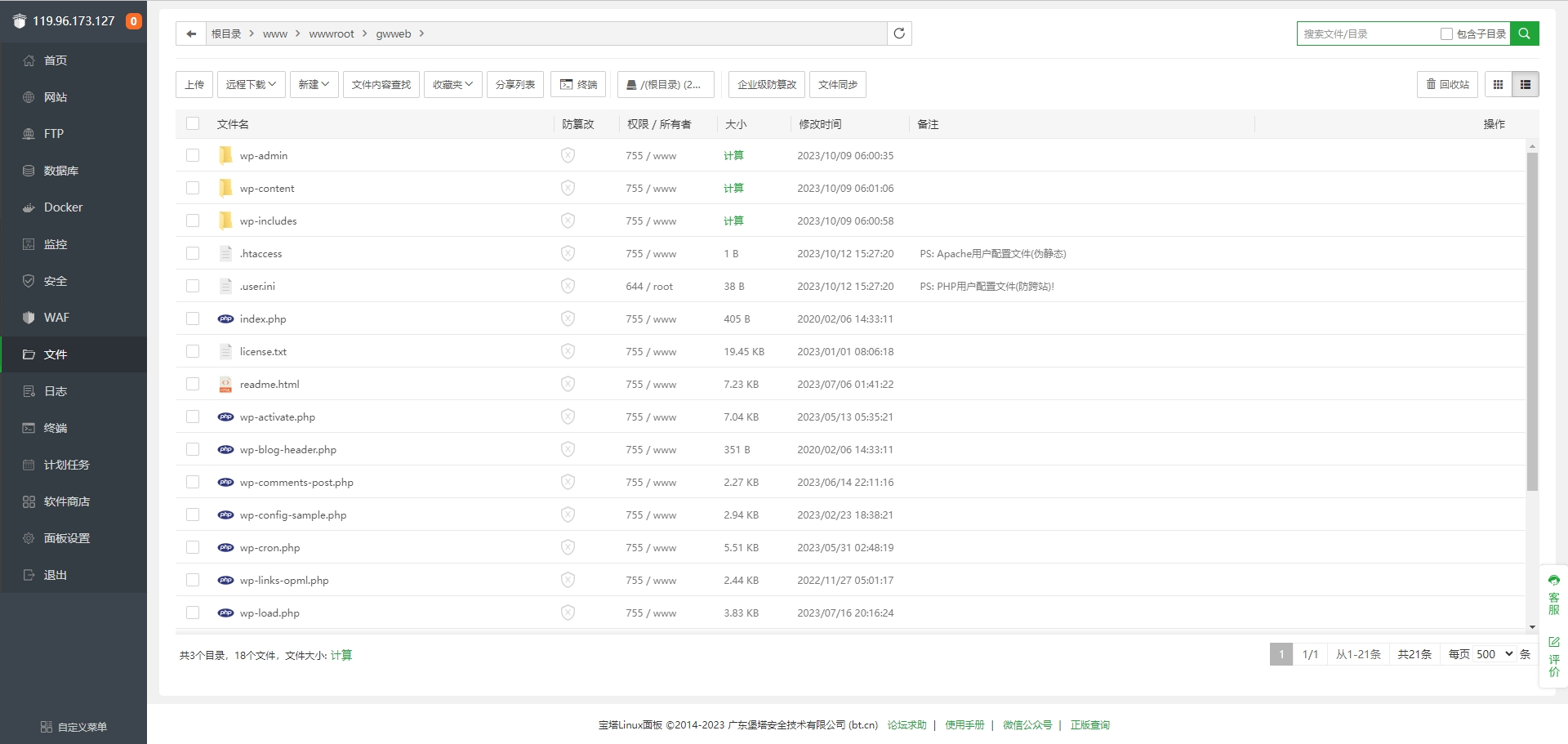The height and width of the screenshot is (744, 1568).
Task: Check the index.php row checkbox
Action: 193,319
